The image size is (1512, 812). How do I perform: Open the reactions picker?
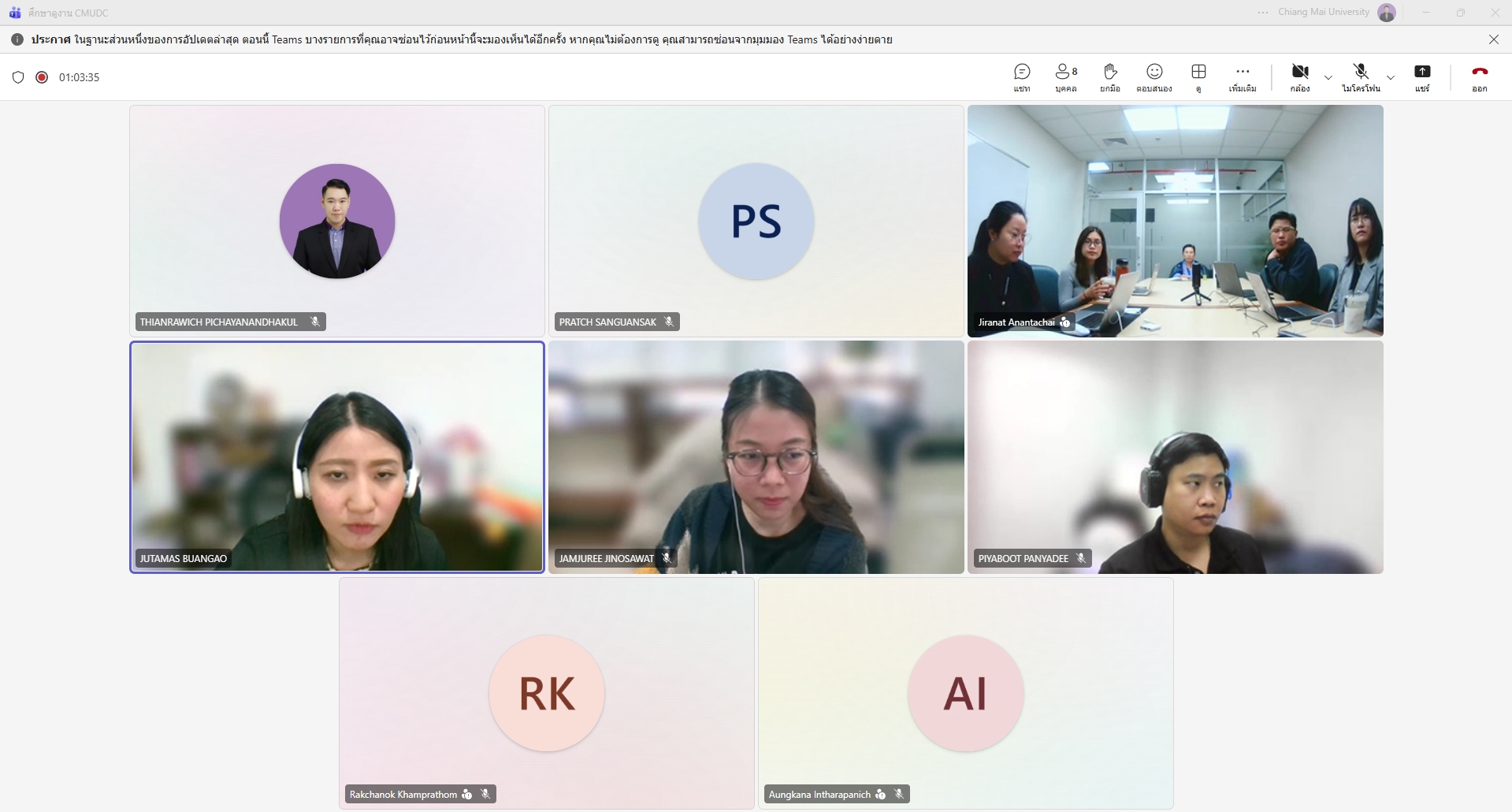1154,77
